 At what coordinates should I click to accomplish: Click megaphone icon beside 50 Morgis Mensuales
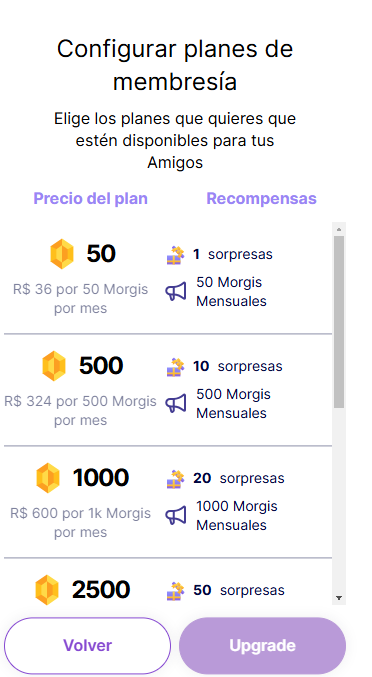point(176,291)
